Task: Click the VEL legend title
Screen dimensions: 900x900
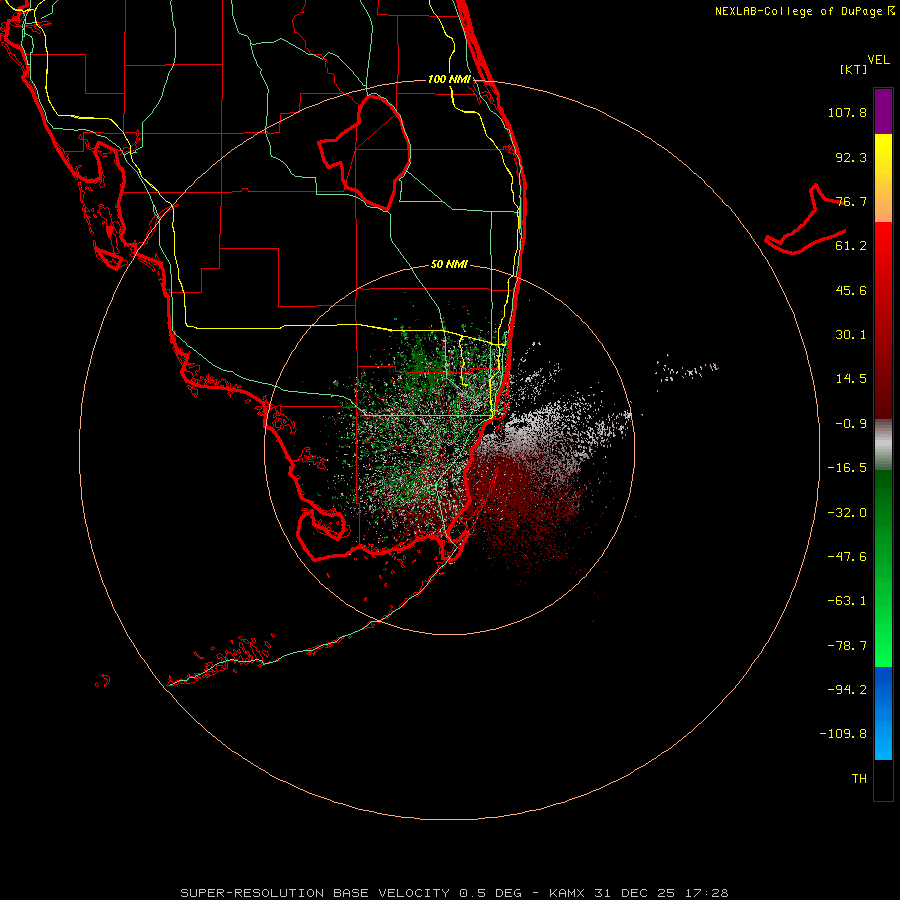Action: click(878, 60)
